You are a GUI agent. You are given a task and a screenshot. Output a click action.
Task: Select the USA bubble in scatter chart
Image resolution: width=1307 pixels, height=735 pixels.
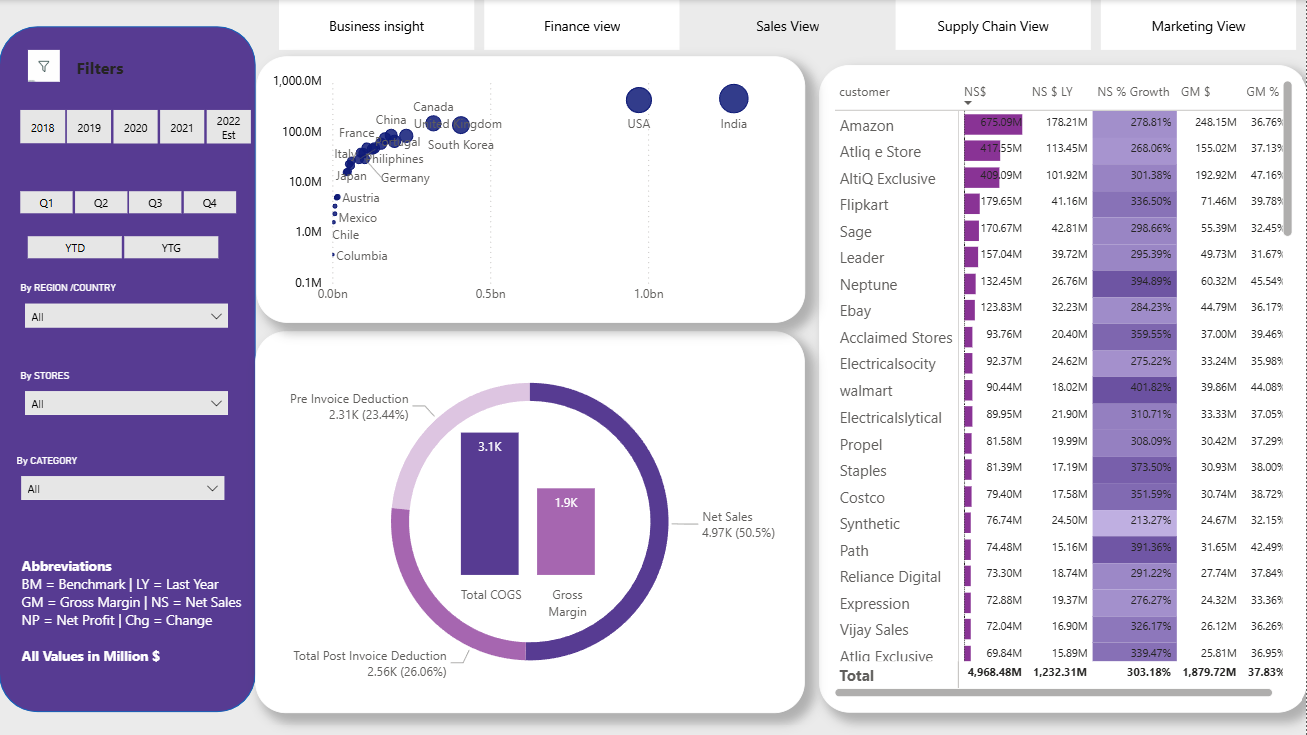638,100
